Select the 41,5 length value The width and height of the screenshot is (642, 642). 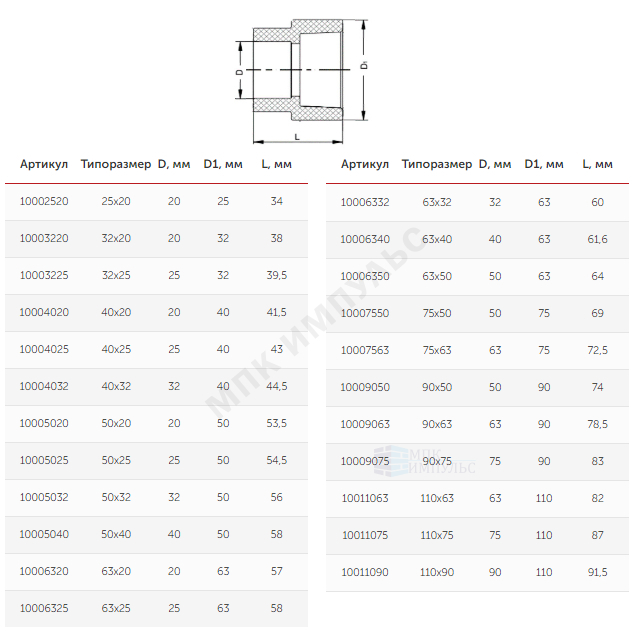(x=277, y=312)
